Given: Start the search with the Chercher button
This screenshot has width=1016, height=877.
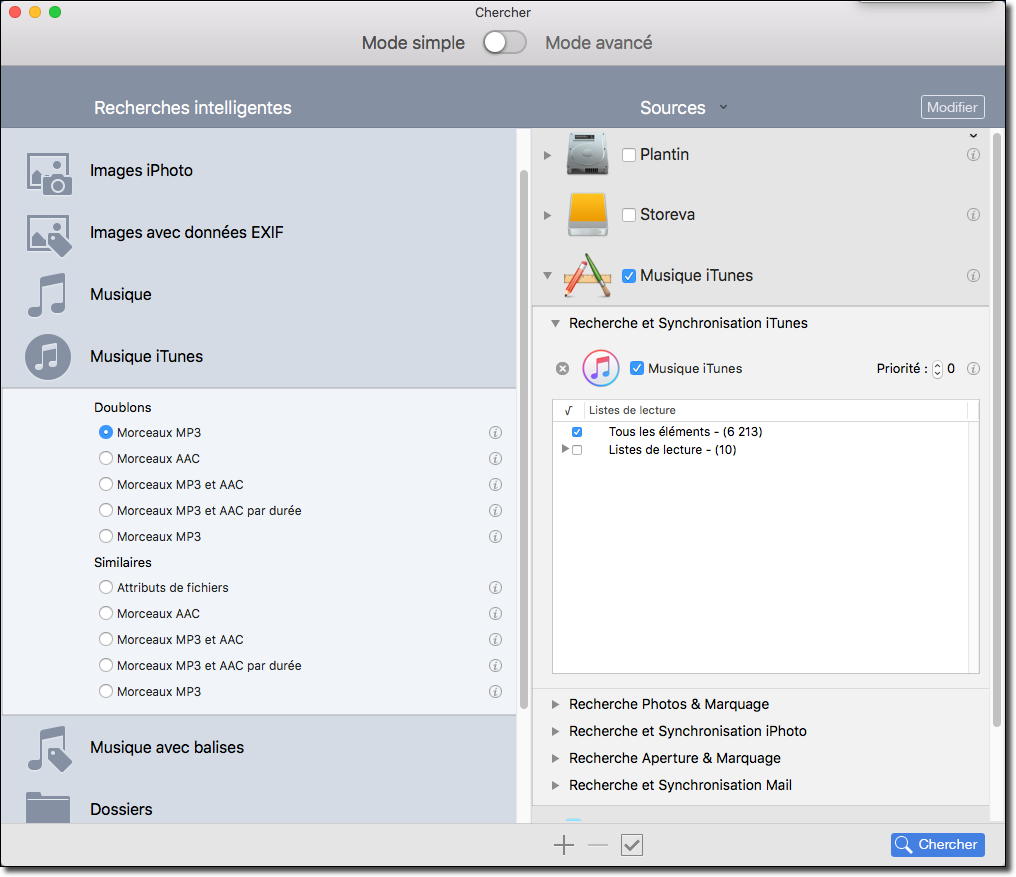Looking at the screenshot, I should [x=938, y=845].
